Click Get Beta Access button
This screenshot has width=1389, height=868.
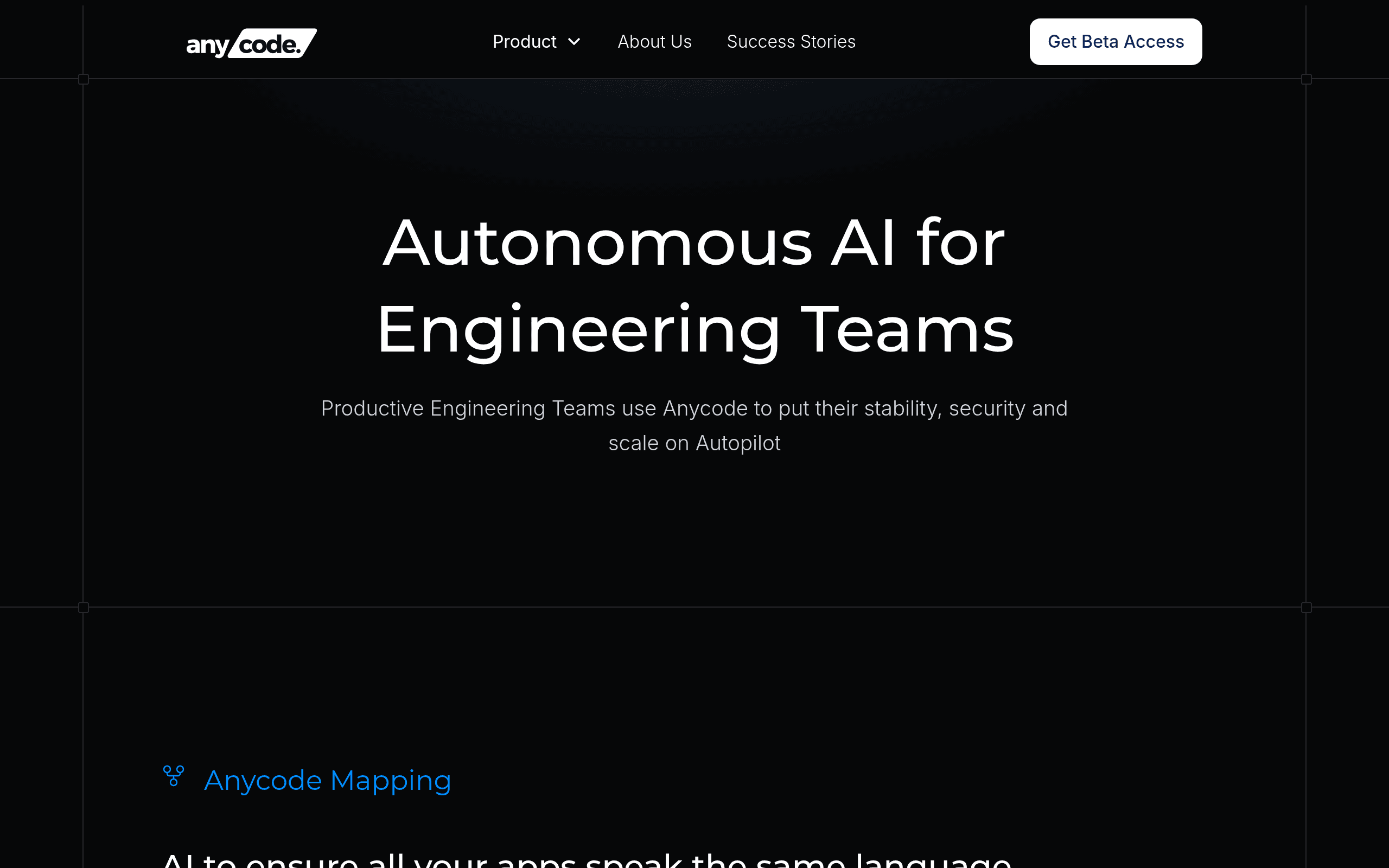[1115, 42]
